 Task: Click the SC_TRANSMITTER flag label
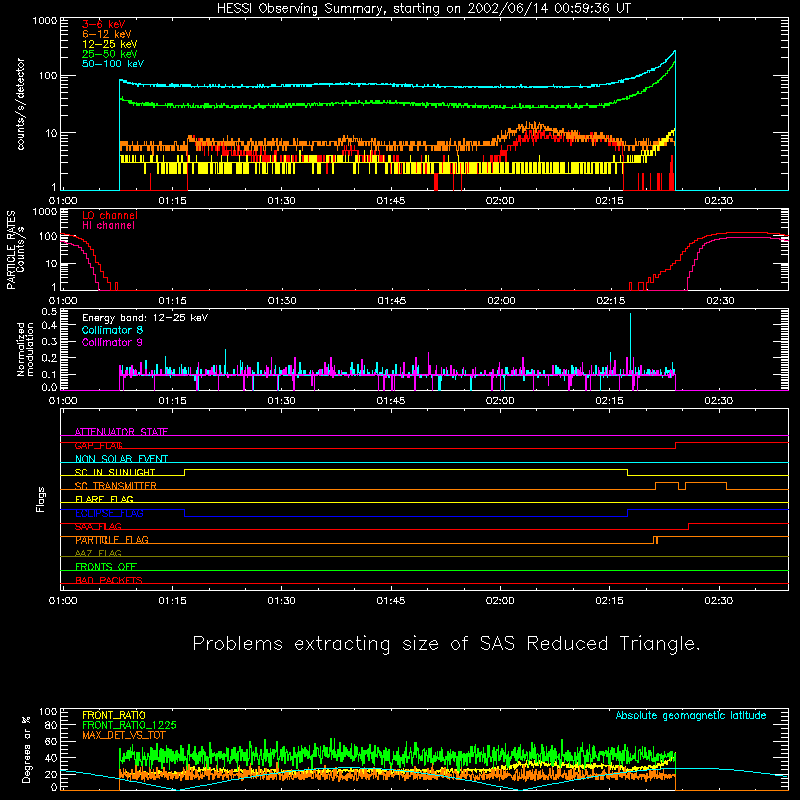(116, 486)
